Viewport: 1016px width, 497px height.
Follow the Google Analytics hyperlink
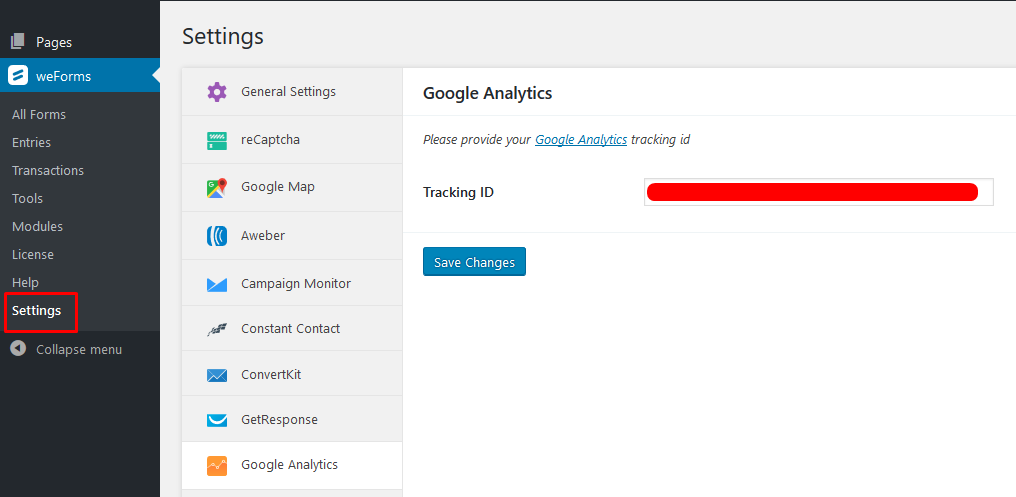(x=581, y=139)
